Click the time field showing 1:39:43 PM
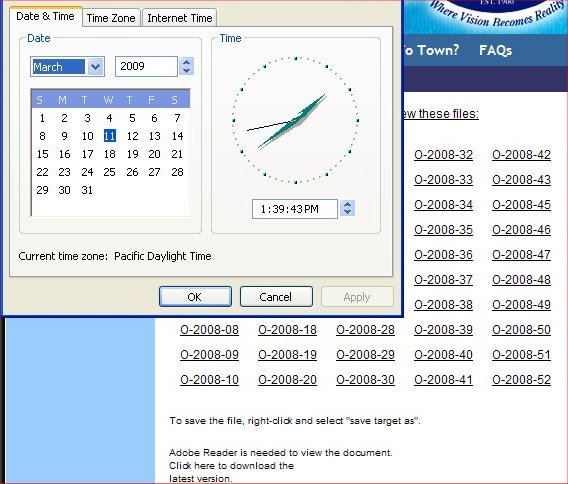568x484 pixels. 295,209
